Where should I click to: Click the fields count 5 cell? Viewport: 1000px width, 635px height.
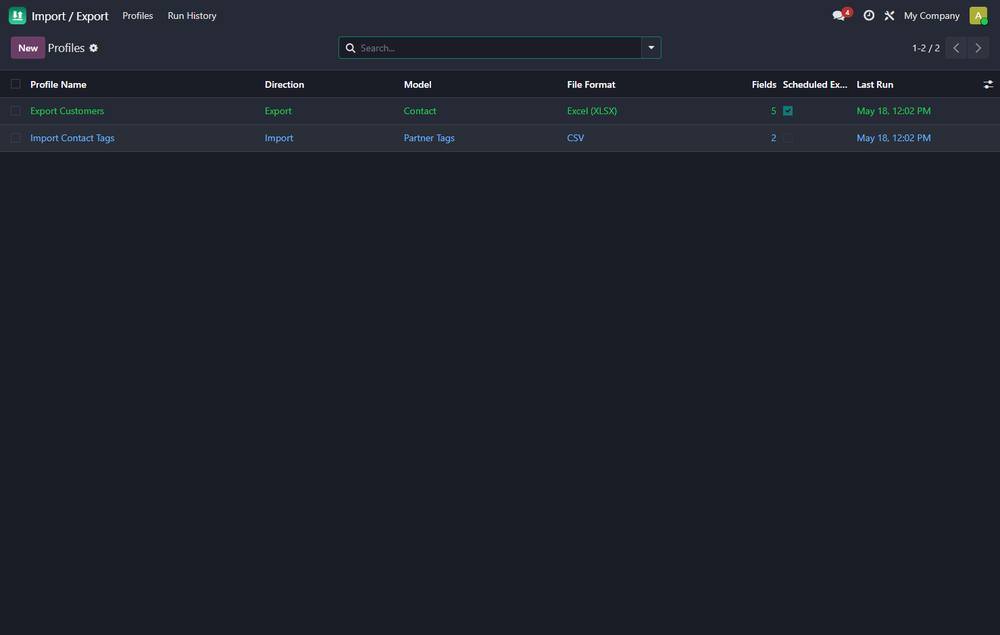(x=774, y=111)
